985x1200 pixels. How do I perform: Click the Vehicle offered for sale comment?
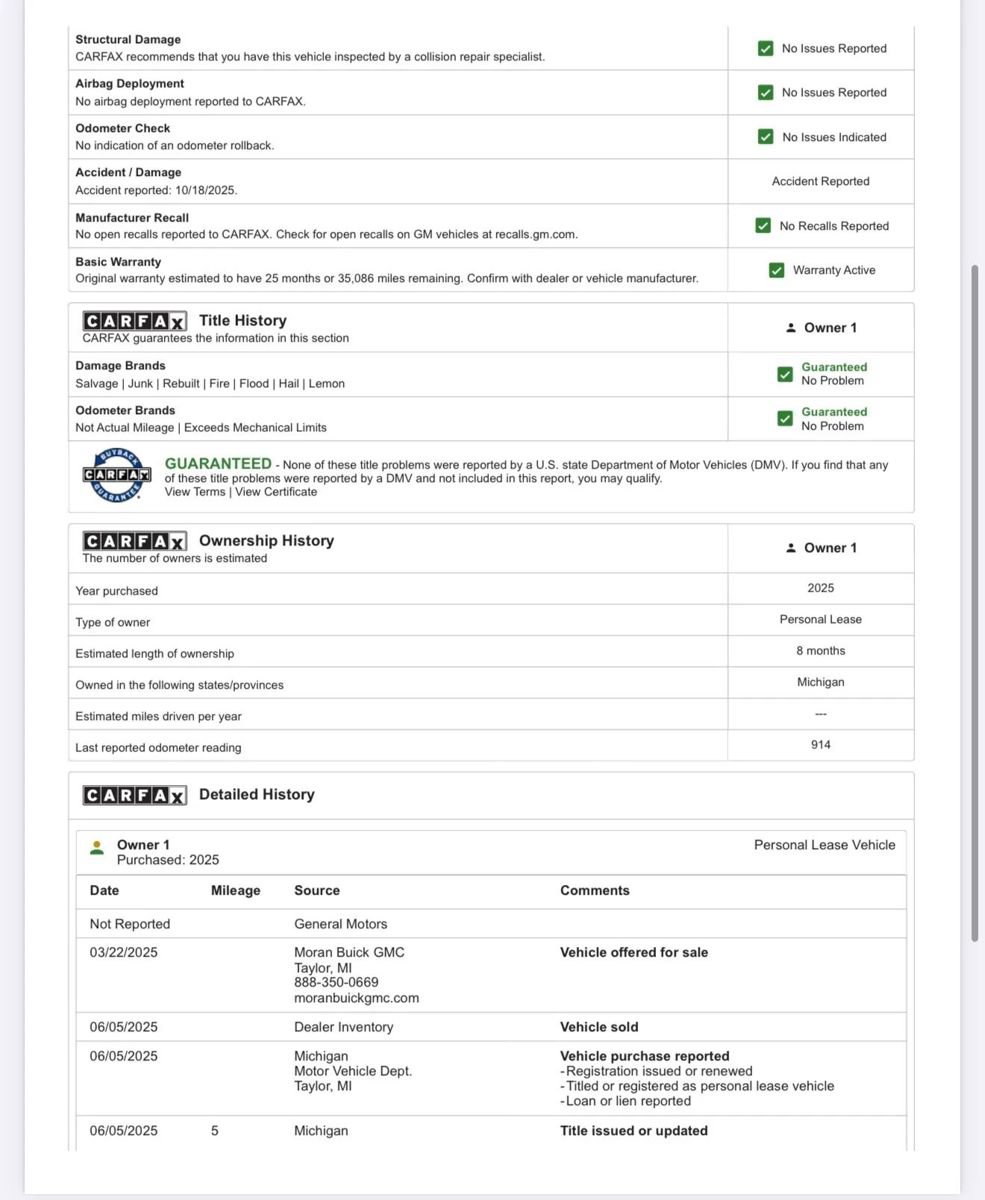(x=634, y=953)
